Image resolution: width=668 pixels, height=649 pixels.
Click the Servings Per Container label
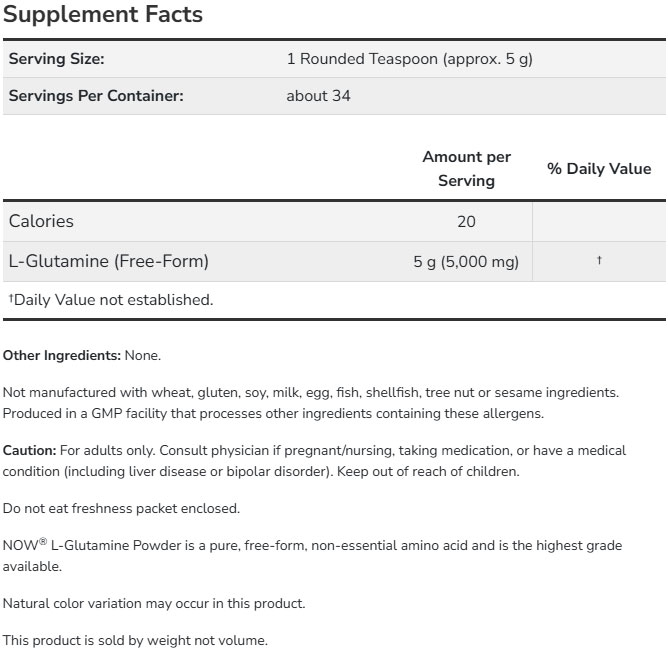96,96
